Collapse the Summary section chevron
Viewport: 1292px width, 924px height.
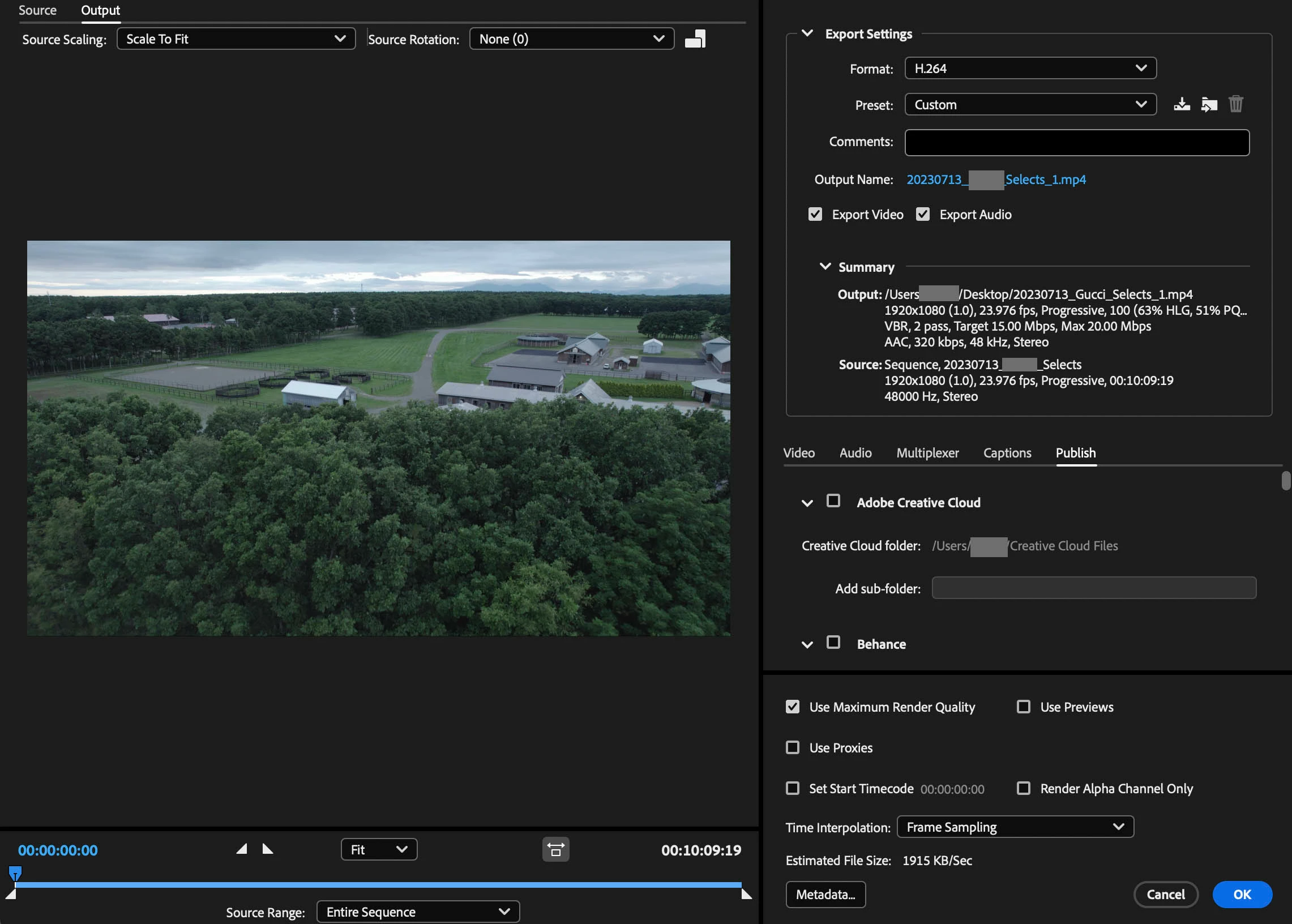825,266
